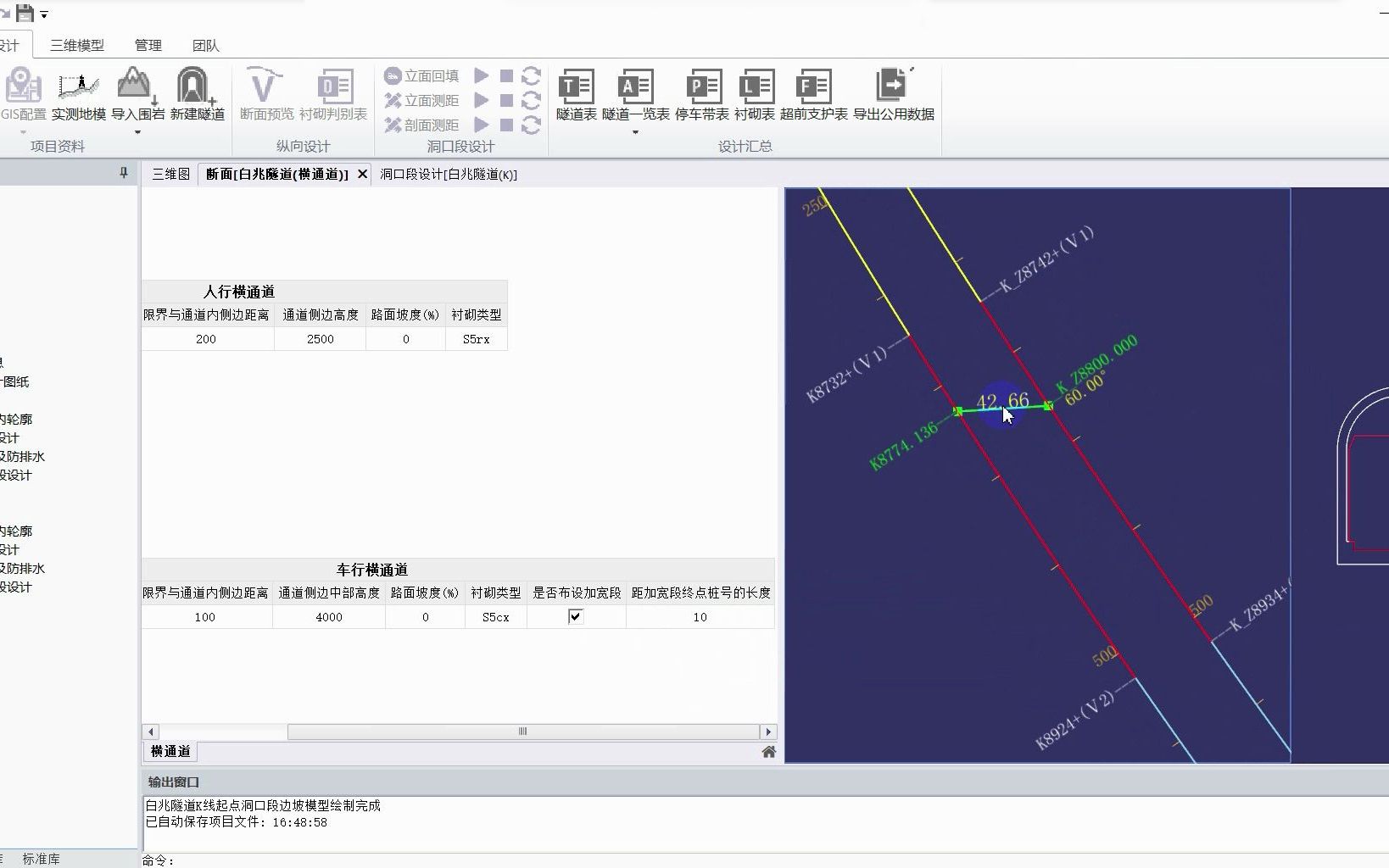Open the quick access toolbar dropdown
Screen dimensions: 1389x868
pos(45,14)
